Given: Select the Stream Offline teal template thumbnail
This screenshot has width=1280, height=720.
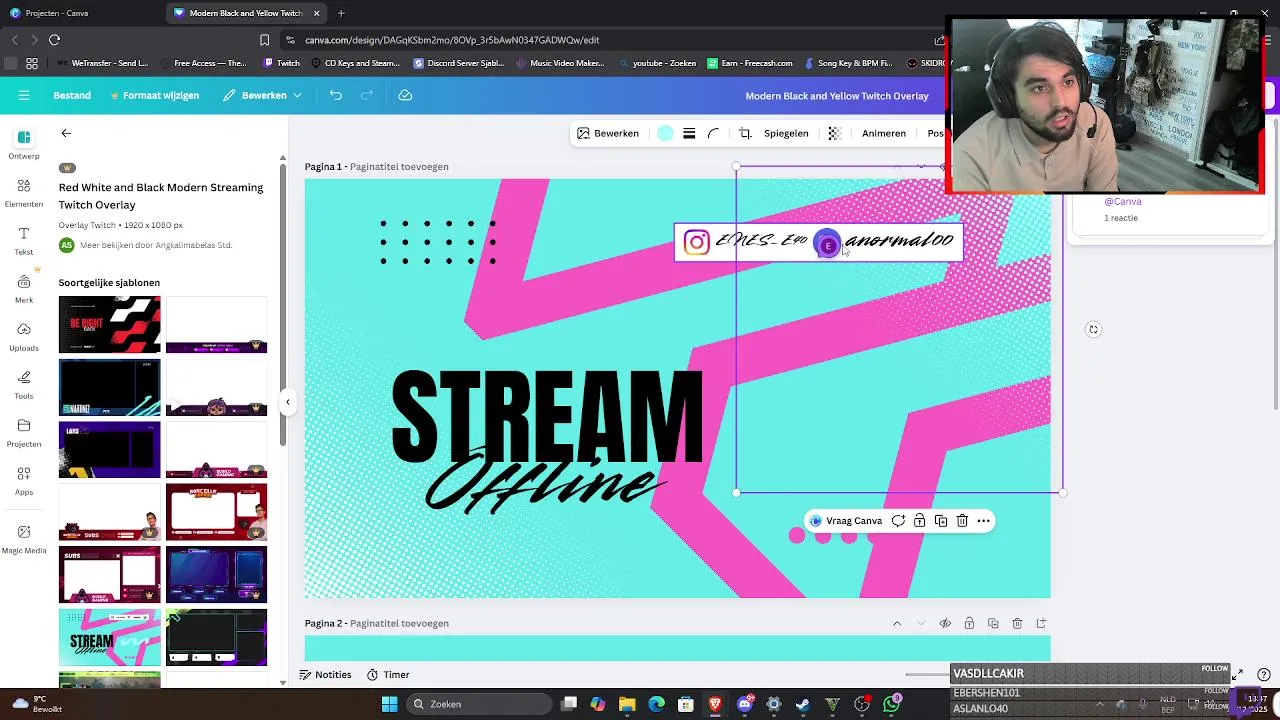Looking at the screenshot, I should point(109,637).
